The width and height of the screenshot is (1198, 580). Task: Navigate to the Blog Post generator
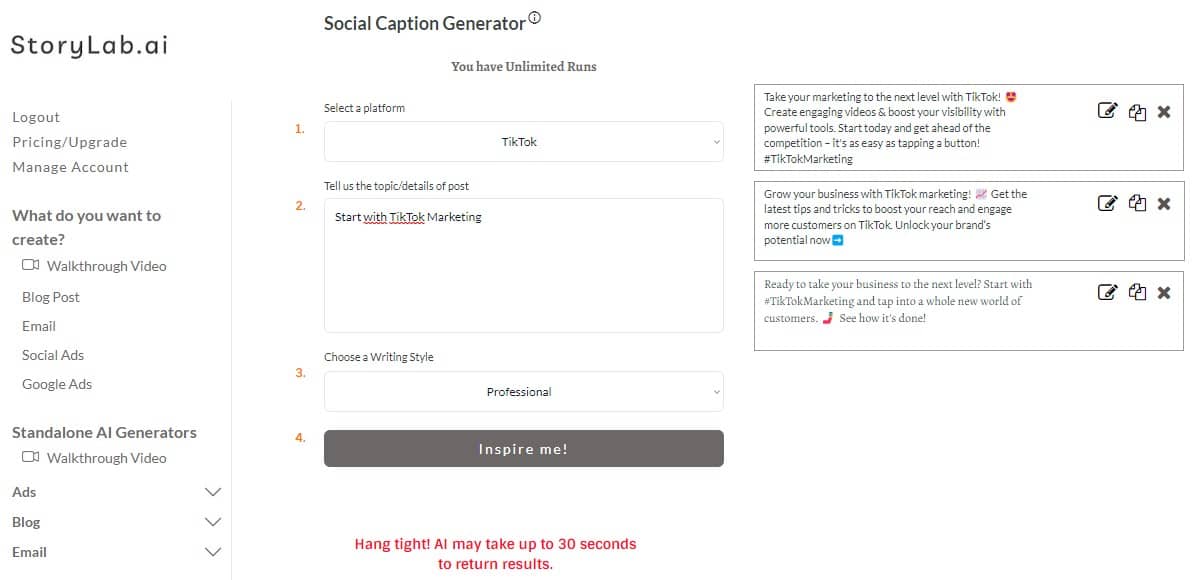coord(50,296)
